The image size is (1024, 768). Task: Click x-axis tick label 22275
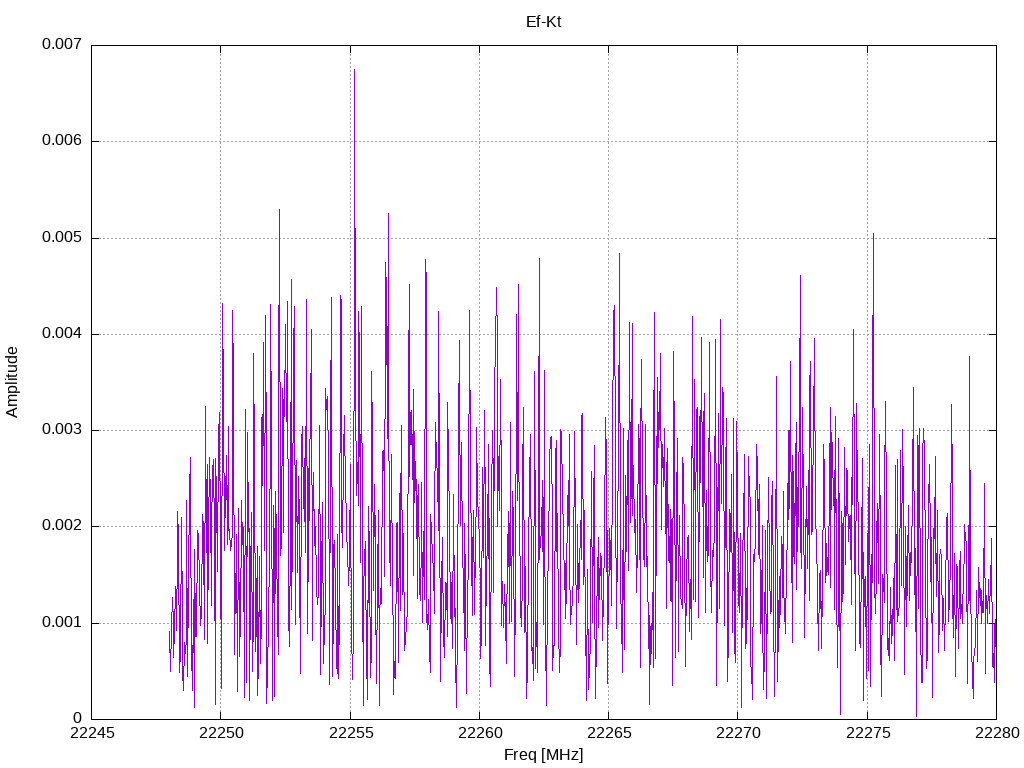tap(868, 733)
